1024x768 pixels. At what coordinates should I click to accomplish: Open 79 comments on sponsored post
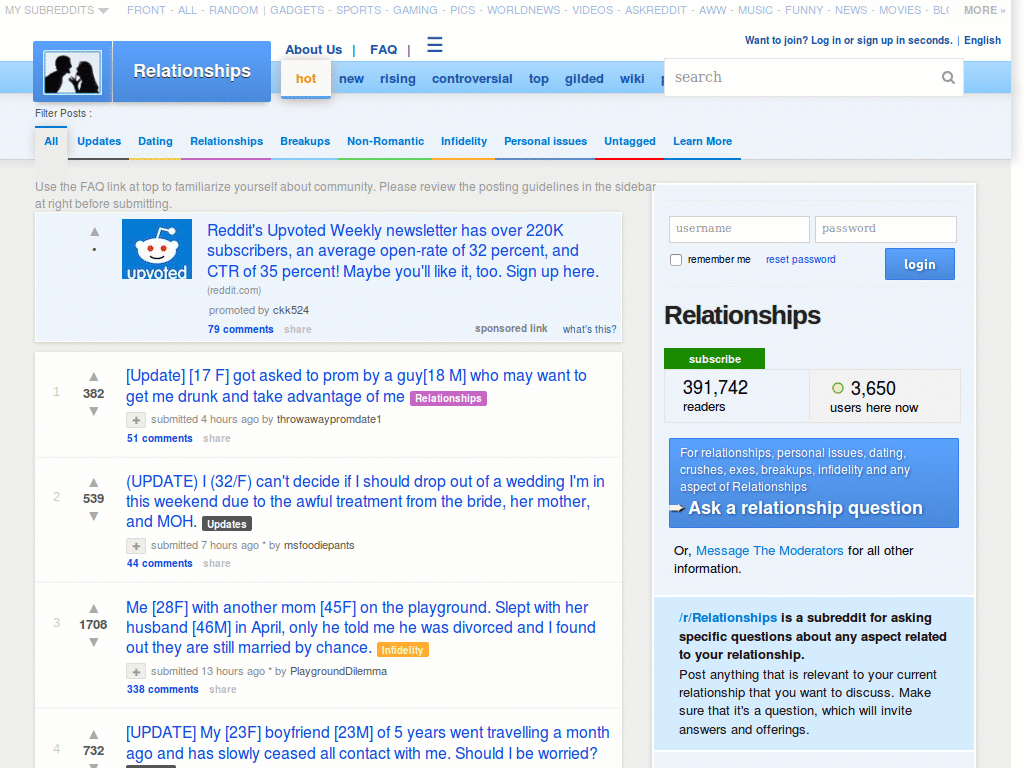pos(240,330)
